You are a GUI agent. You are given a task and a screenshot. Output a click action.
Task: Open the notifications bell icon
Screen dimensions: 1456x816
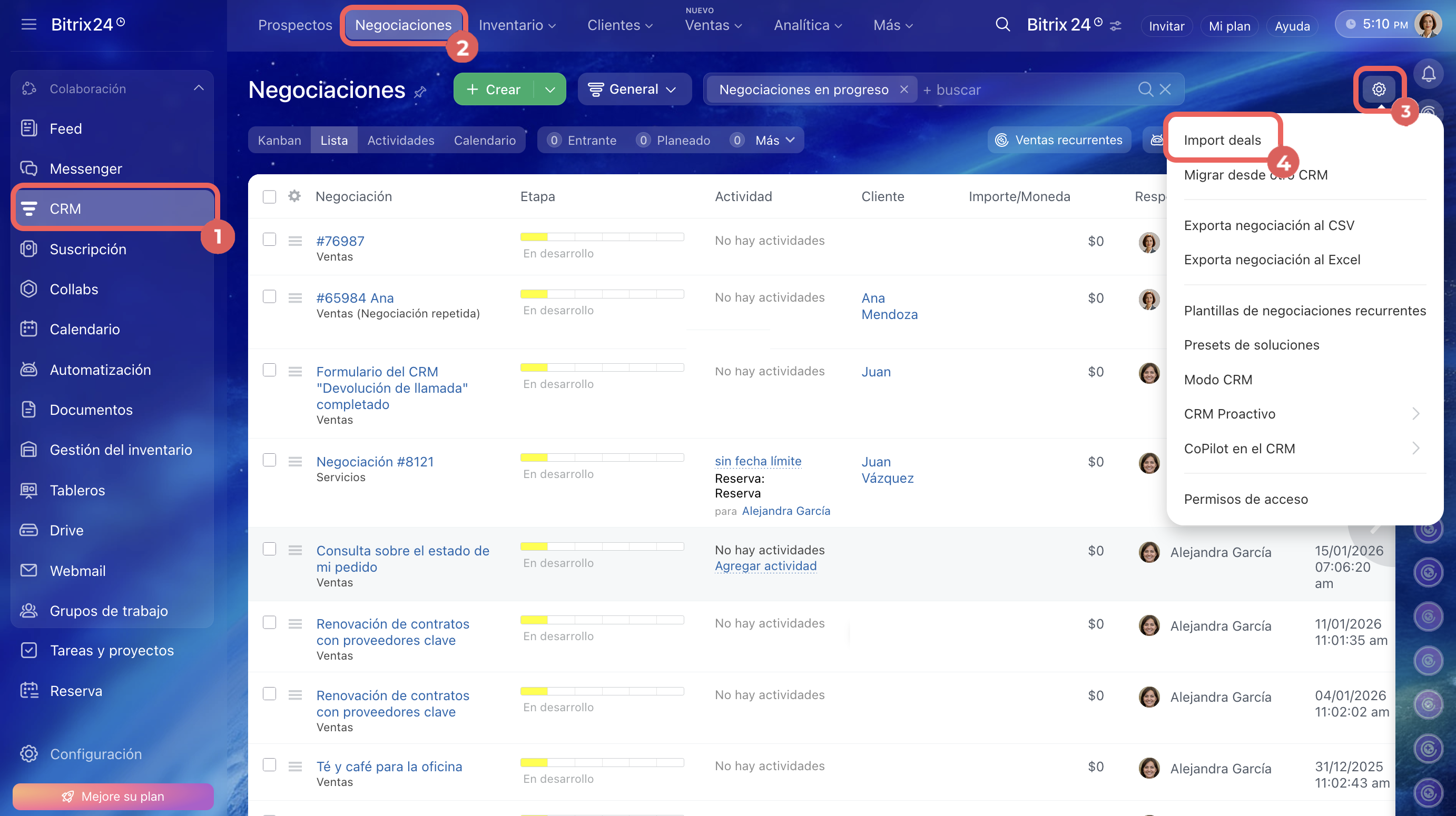coord(1428,74)
